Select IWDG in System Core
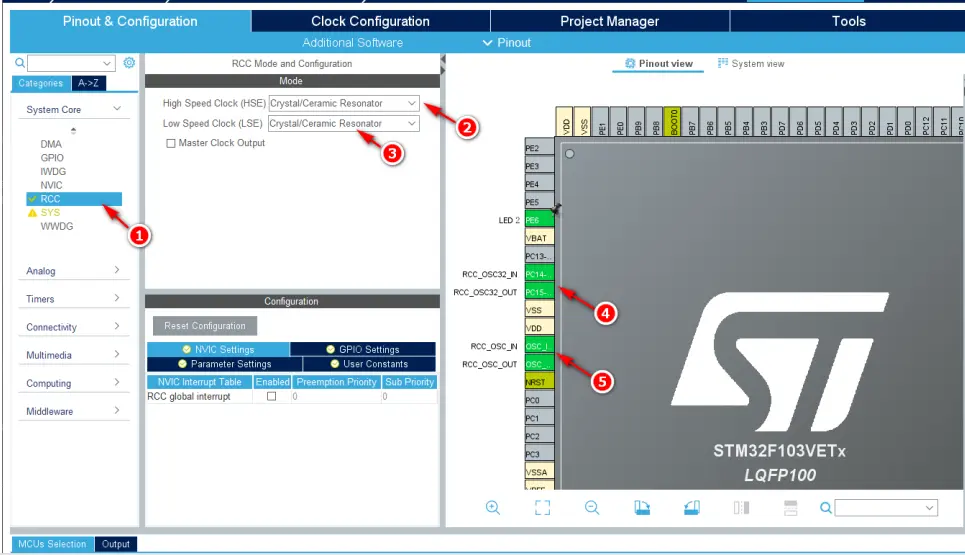Image resolution: width=965 pixels, height=555 pixels. [x=53, y=172]
